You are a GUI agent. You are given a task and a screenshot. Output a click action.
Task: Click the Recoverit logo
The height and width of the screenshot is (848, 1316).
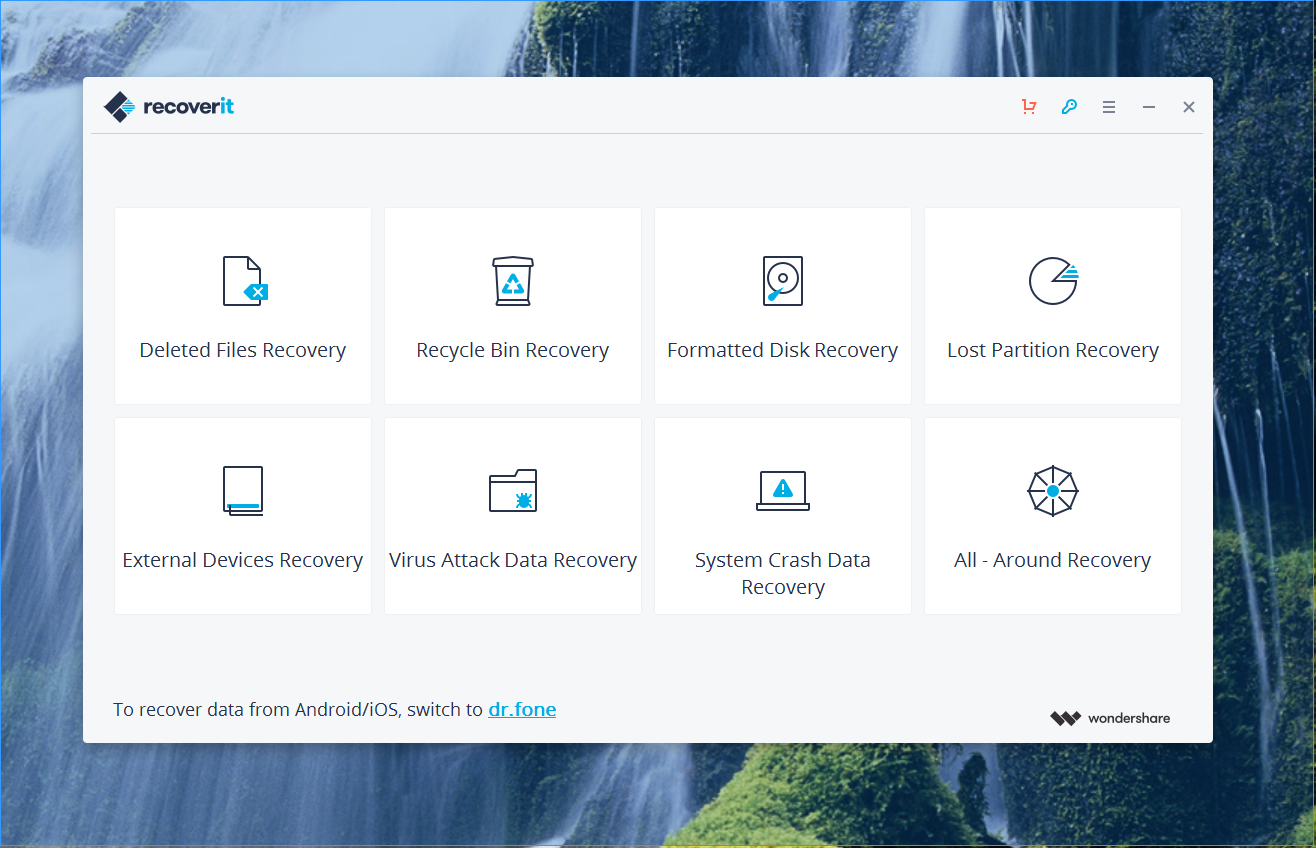click(169, 107)
